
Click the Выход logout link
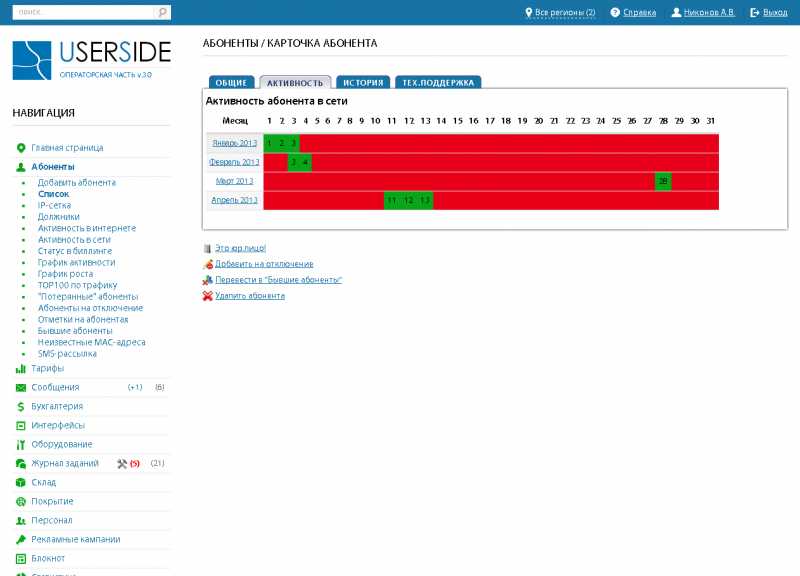775,12
